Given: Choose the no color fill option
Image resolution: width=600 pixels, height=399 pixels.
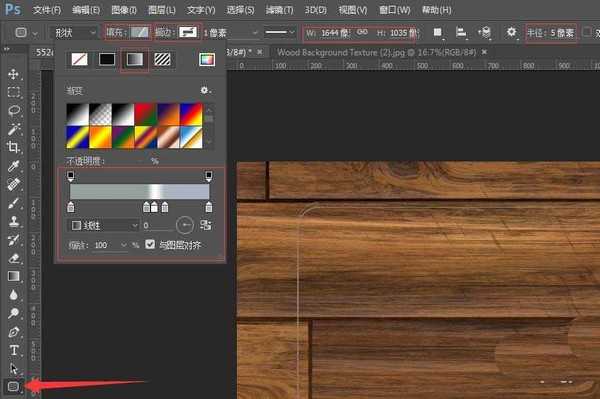Looking at the screenshot, I should (x=80, y=59).
